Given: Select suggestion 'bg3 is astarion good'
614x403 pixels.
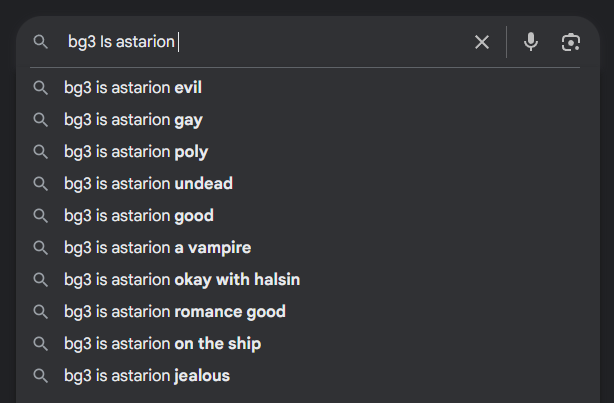Looking at the screenshot, I should click(139, 216).
